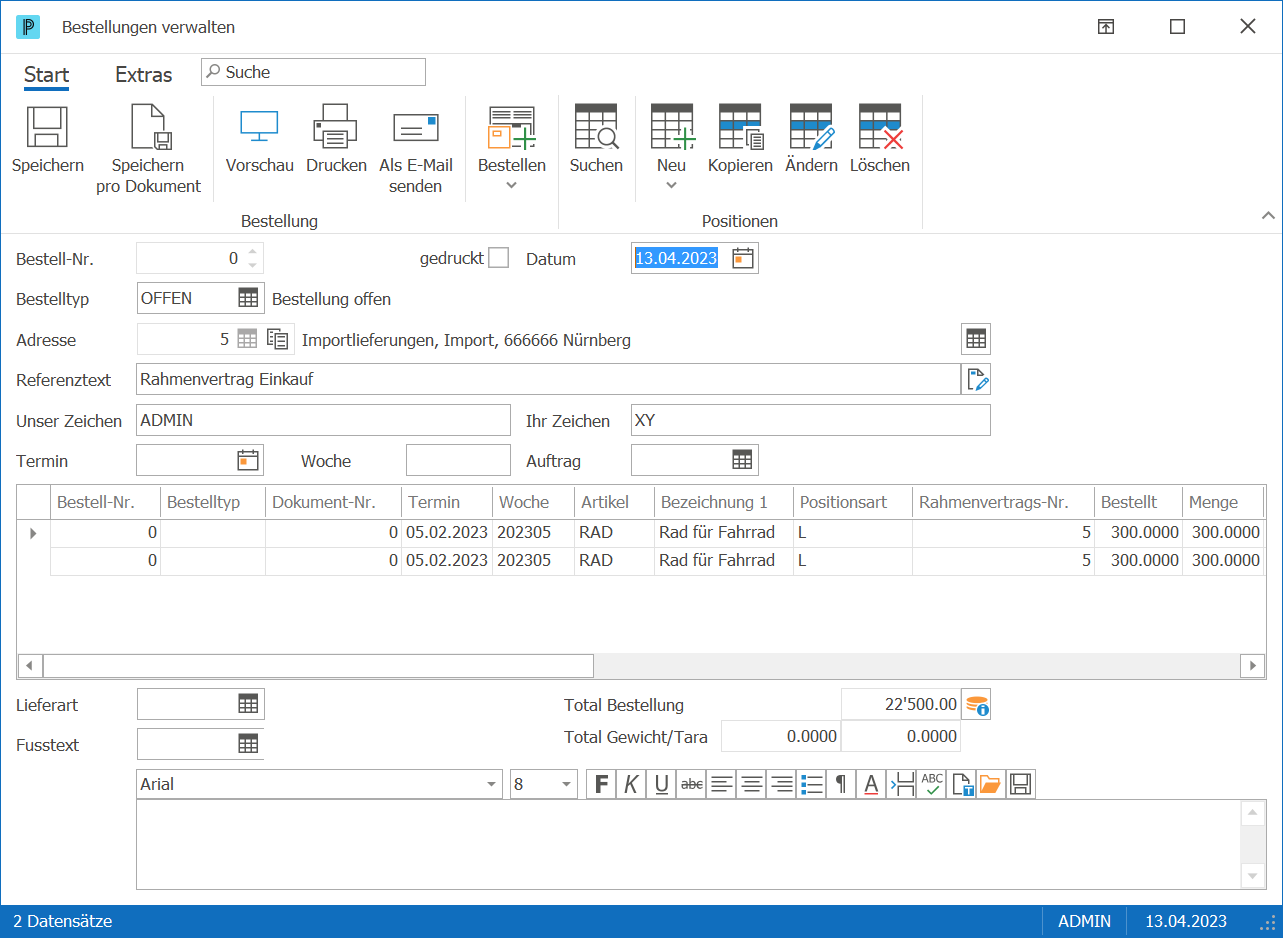1283x938 pixels.
Task: Expand the Neu positions dropdown arrow
Action: coord(671,185)
